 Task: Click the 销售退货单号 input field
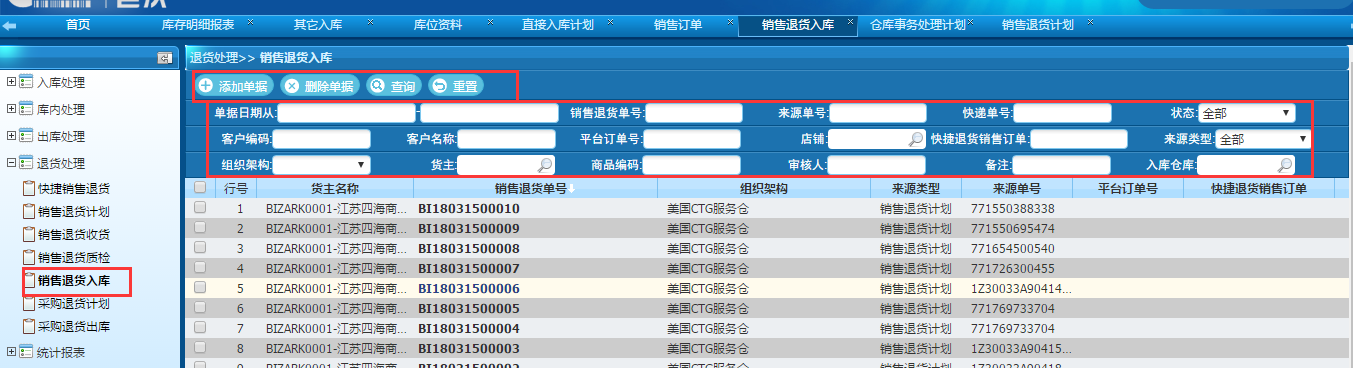pyautogui.click(x=694, y=113)
